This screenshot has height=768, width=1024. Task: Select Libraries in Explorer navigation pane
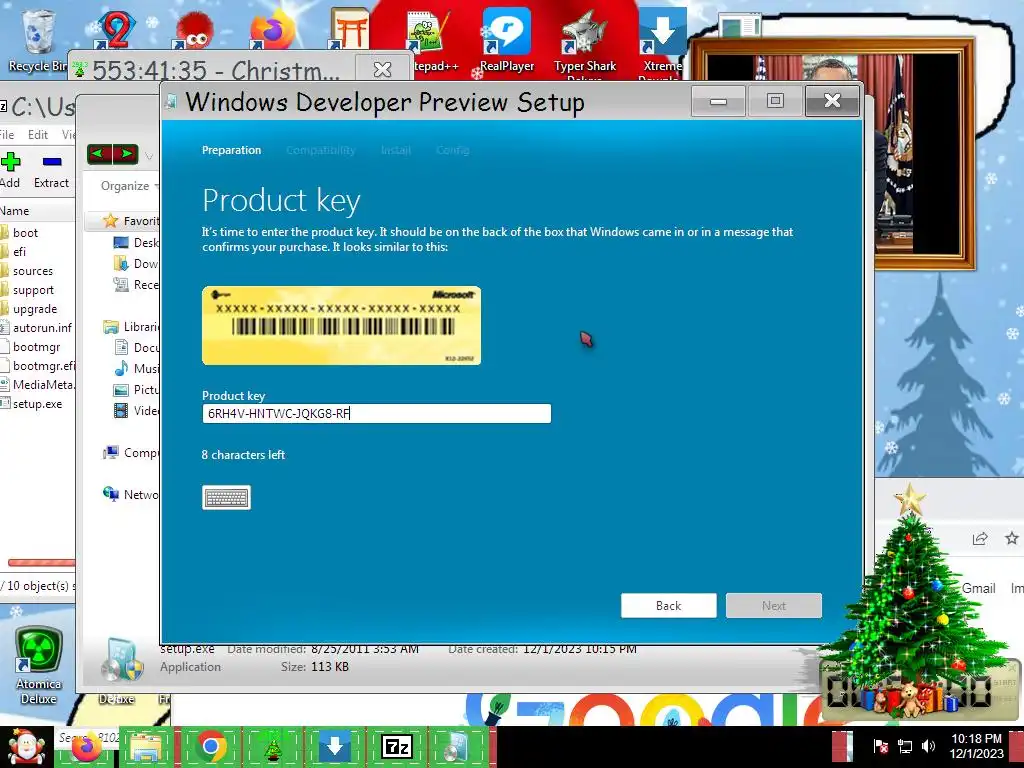(132, 327)
